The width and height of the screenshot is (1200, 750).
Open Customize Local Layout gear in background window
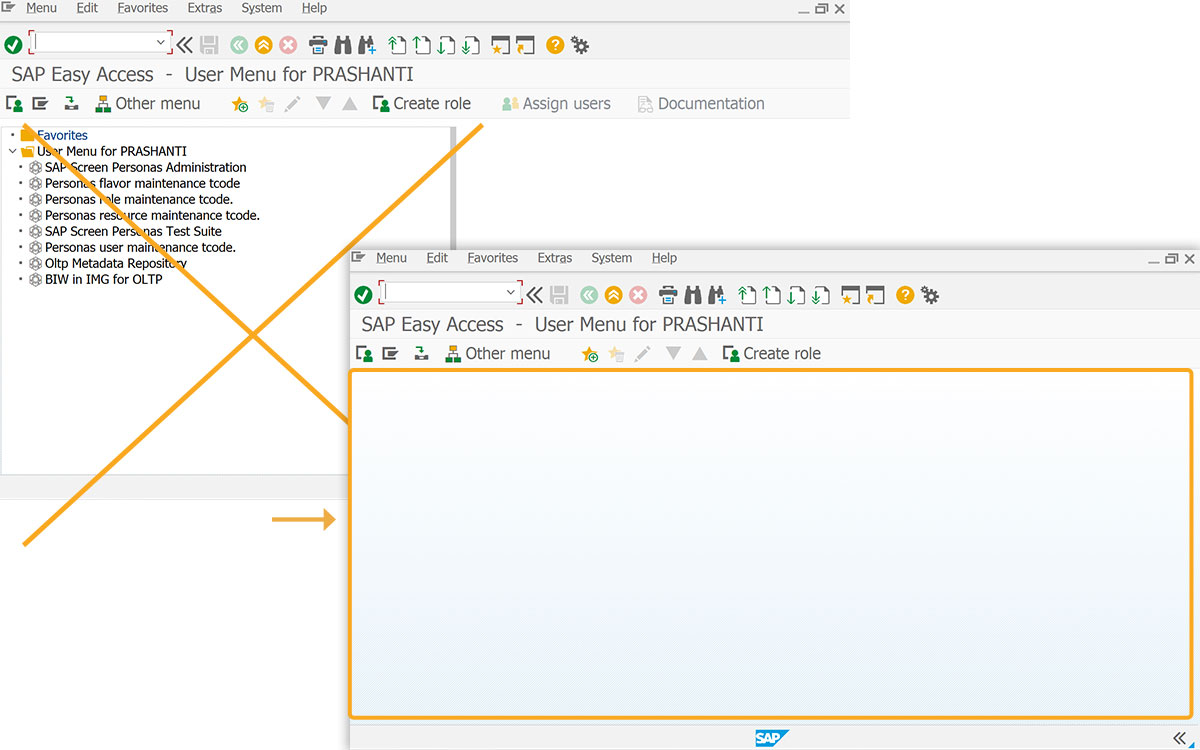[580, 45]
